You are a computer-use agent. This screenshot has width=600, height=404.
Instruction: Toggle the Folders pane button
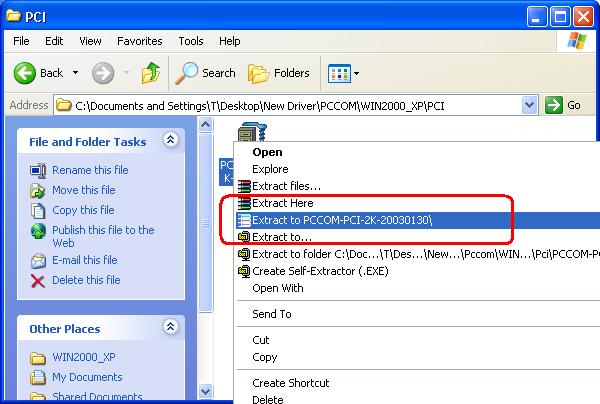pyautogui.click(x=279, y=73)
